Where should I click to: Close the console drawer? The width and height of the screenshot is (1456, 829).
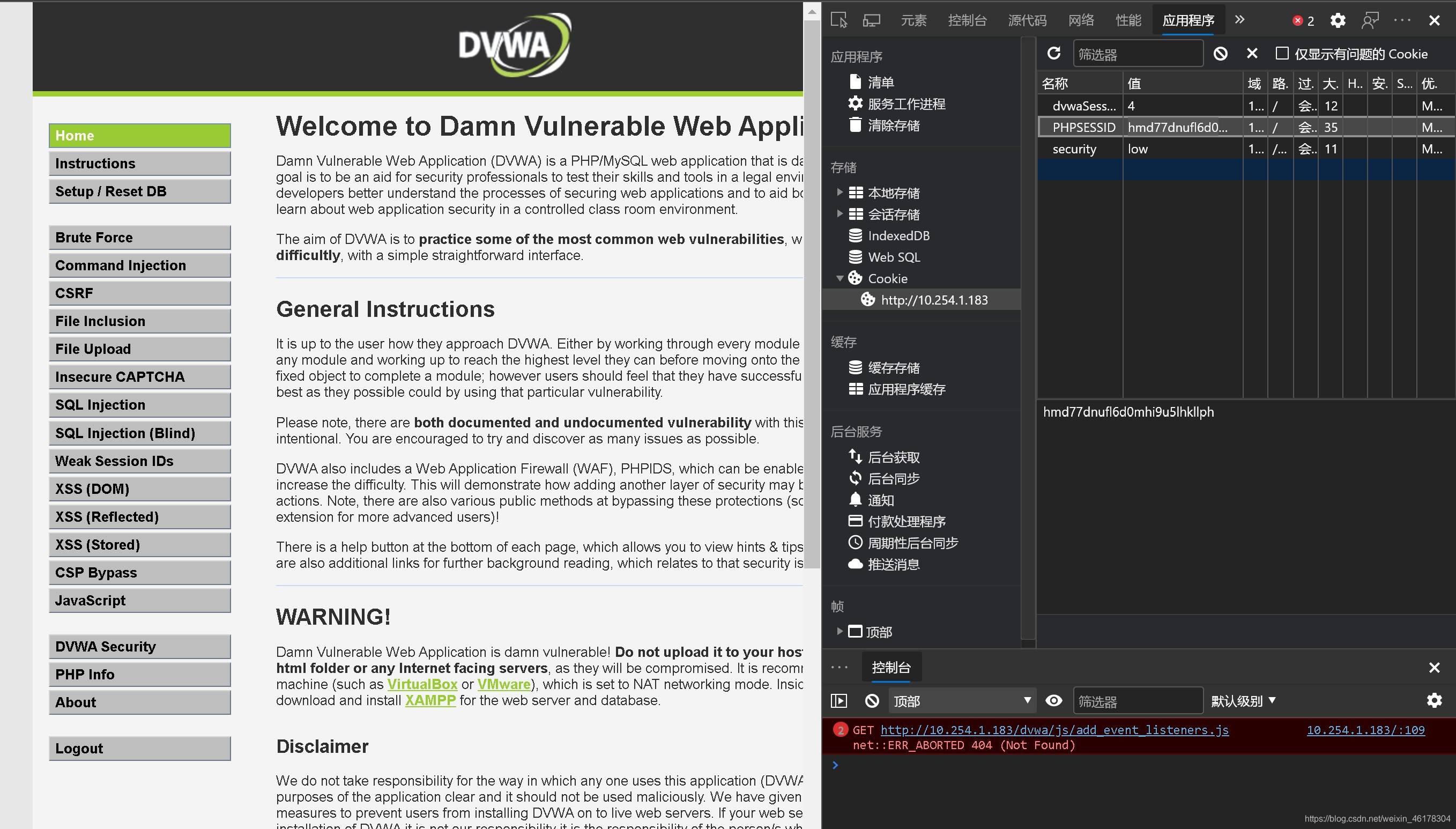(1435, 668)
